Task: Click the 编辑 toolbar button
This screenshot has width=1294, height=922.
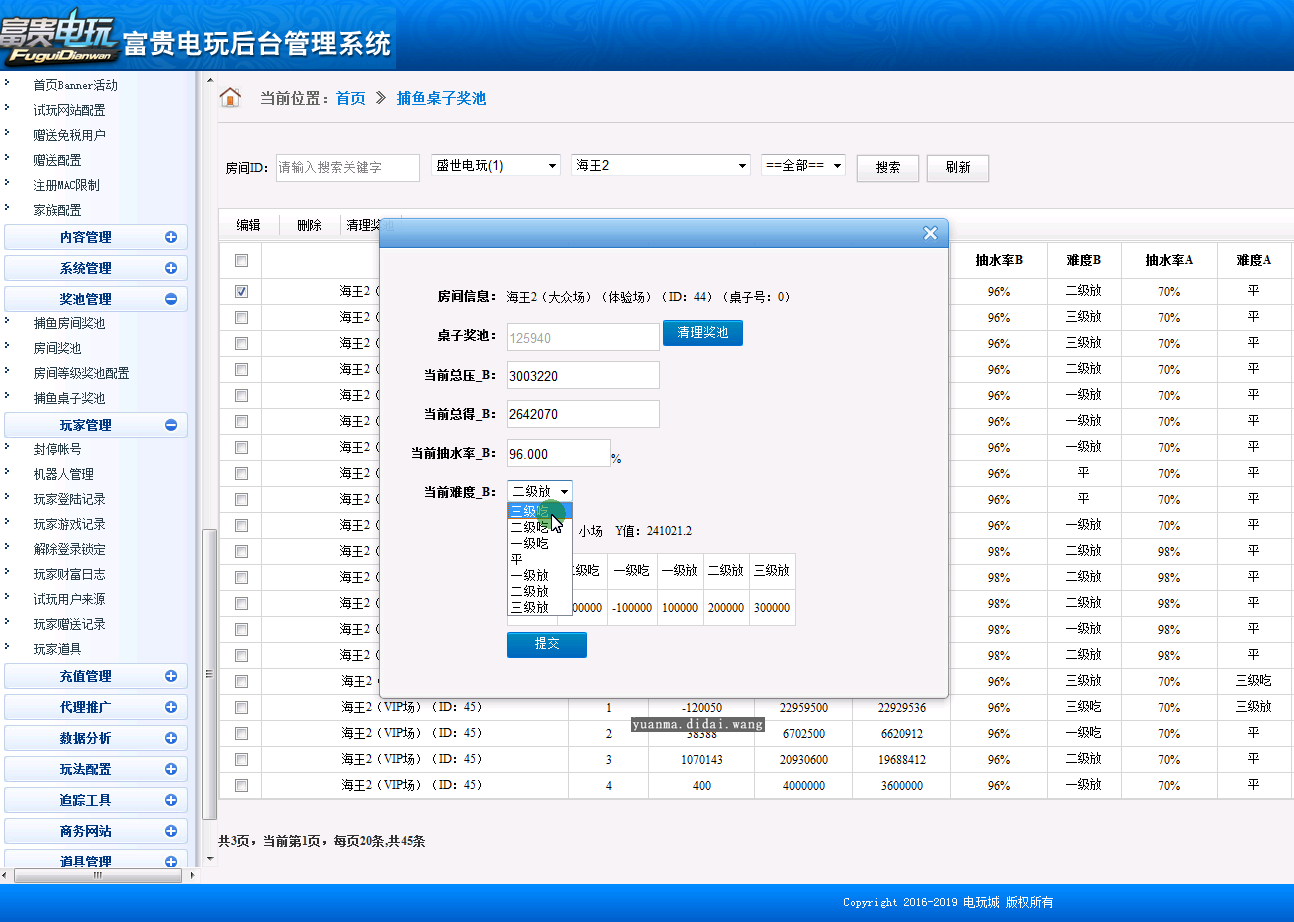Action: (248, 225)
